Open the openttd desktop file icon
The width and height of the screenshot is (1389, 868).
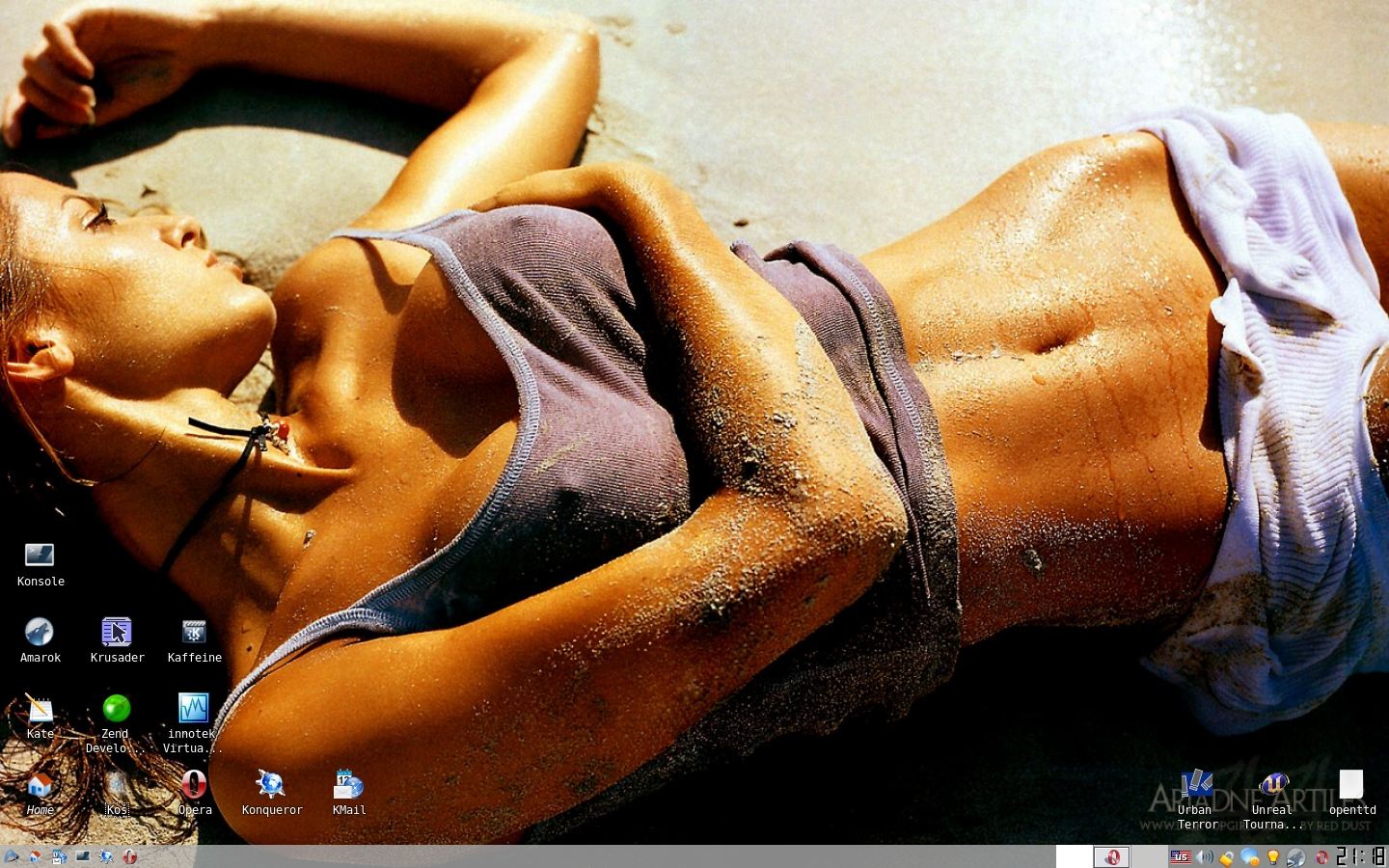pos(1351,793)
